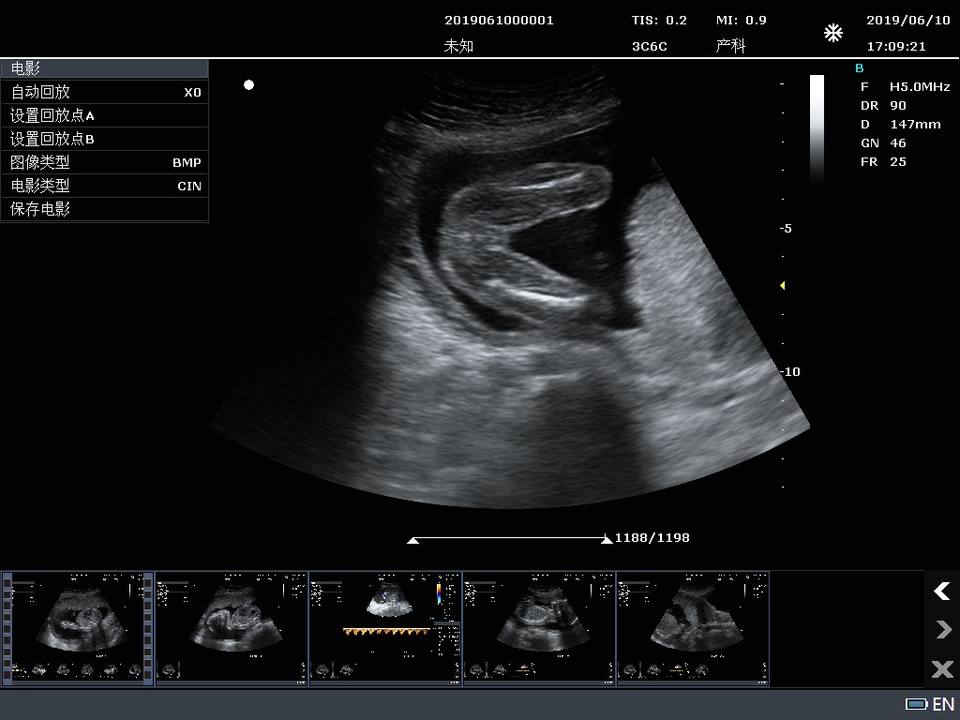Open the second saved ultrasound thumbnail
960x720 pixels.
coord(231,629)
